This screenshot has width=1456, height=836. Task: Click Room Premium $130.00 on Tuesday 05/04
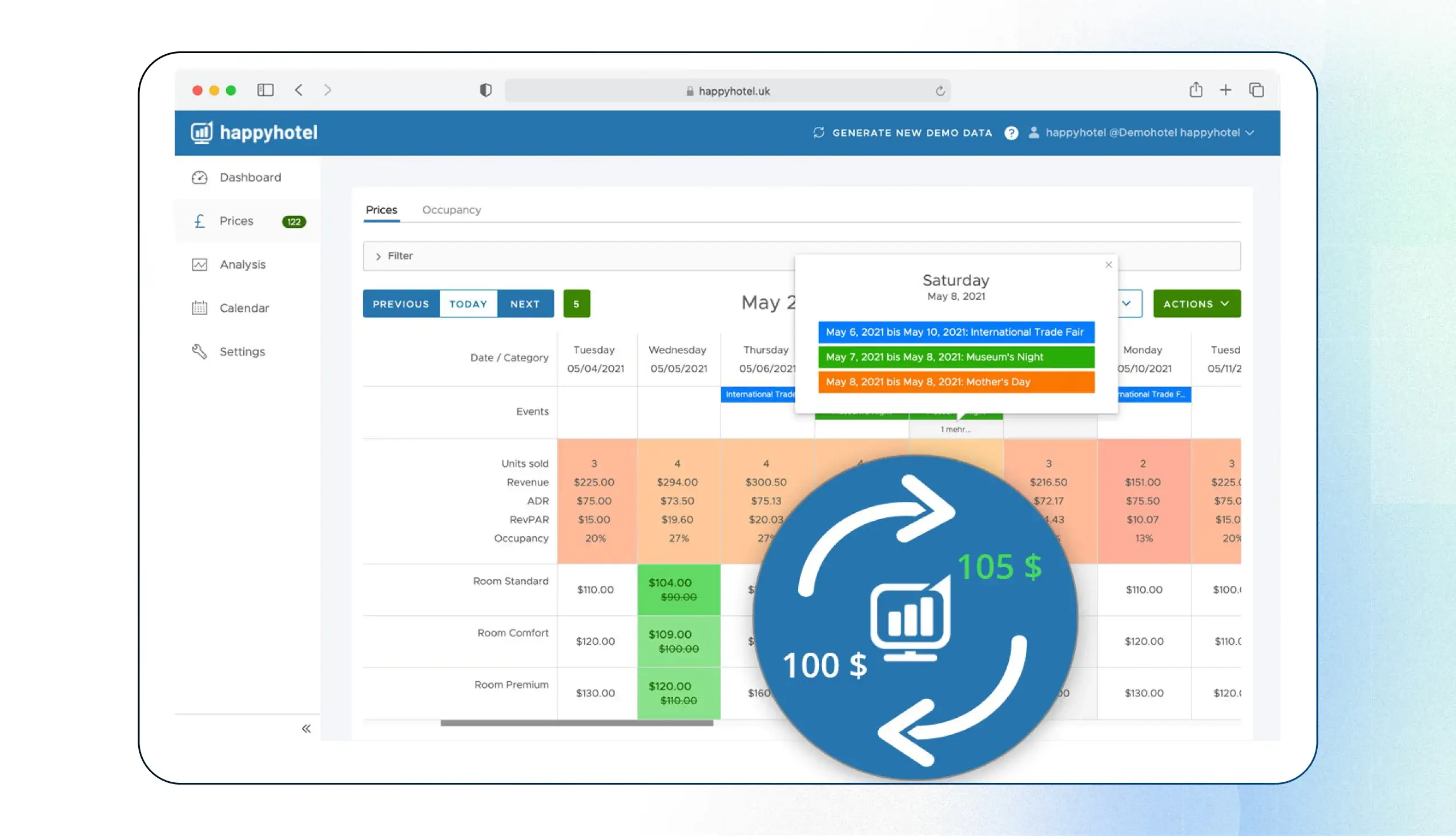596,693
